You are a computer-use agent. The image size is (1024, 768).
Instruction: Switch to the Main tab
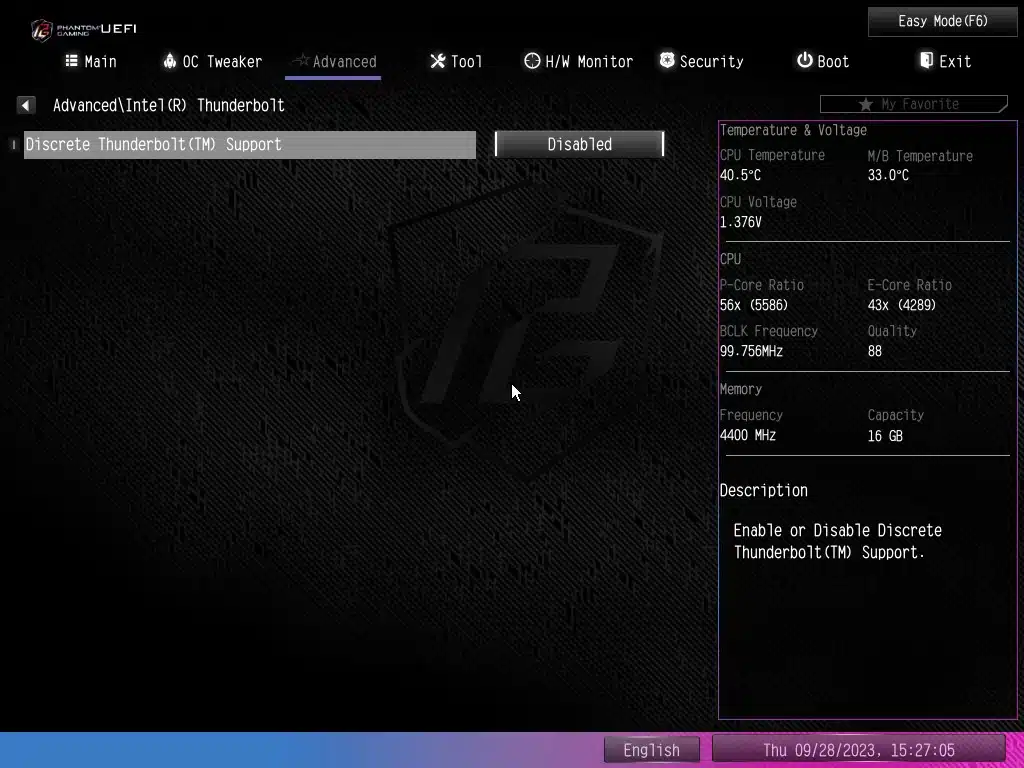[91, 61]
